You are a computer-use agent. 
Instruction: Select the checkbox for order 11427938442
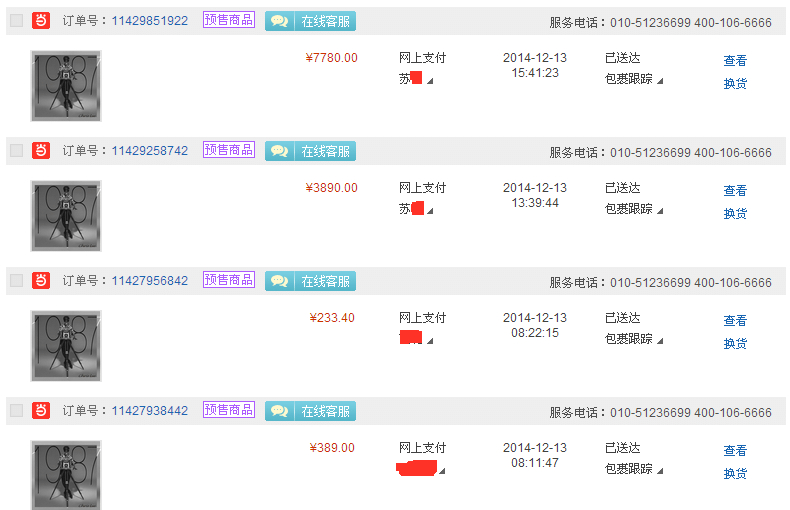tap(16, 410)
